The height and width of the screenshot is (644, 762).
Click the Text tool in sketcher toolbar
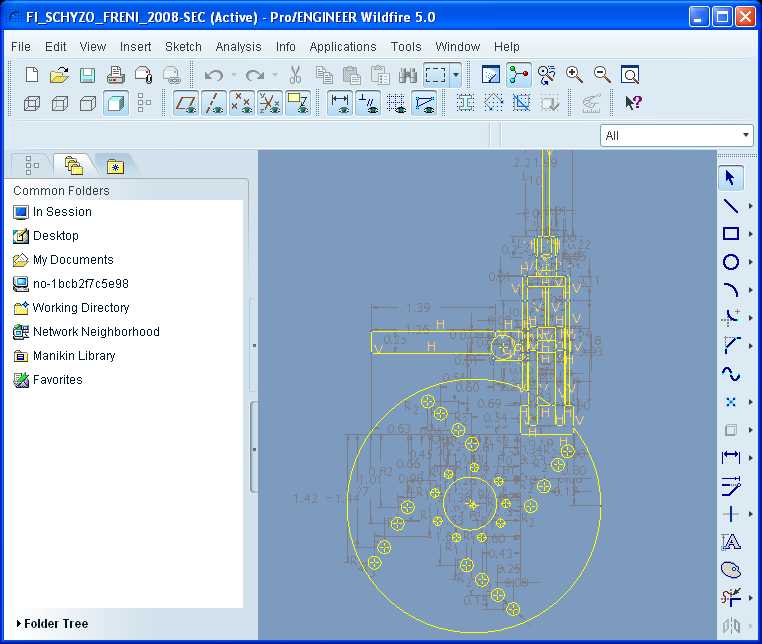click(731, 542)
